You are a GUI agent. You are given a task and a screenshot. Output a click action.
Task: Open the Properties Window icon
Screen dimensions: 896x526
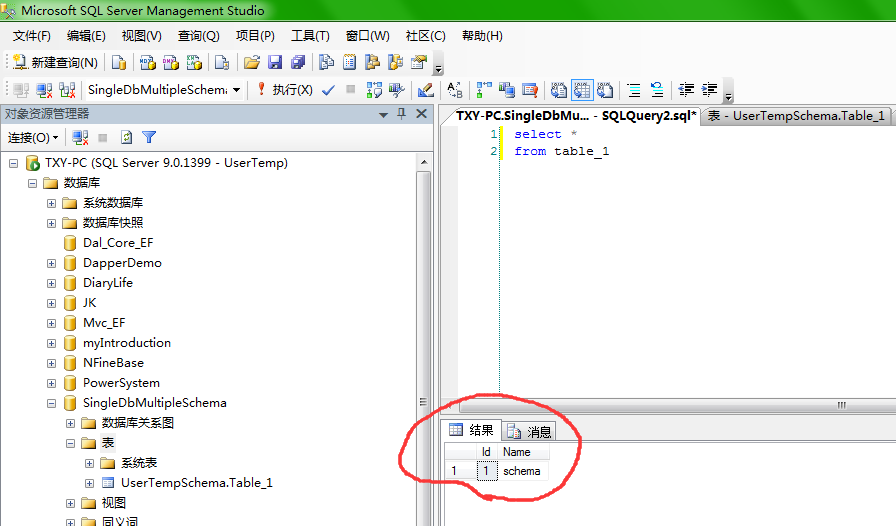click(x=419, y=62)
